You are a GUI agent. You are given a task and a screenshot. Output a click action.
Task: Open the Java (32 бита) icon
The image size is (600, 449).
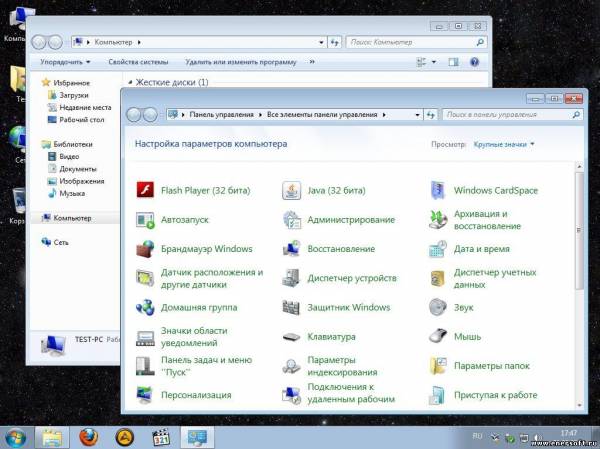click(292, 190)
